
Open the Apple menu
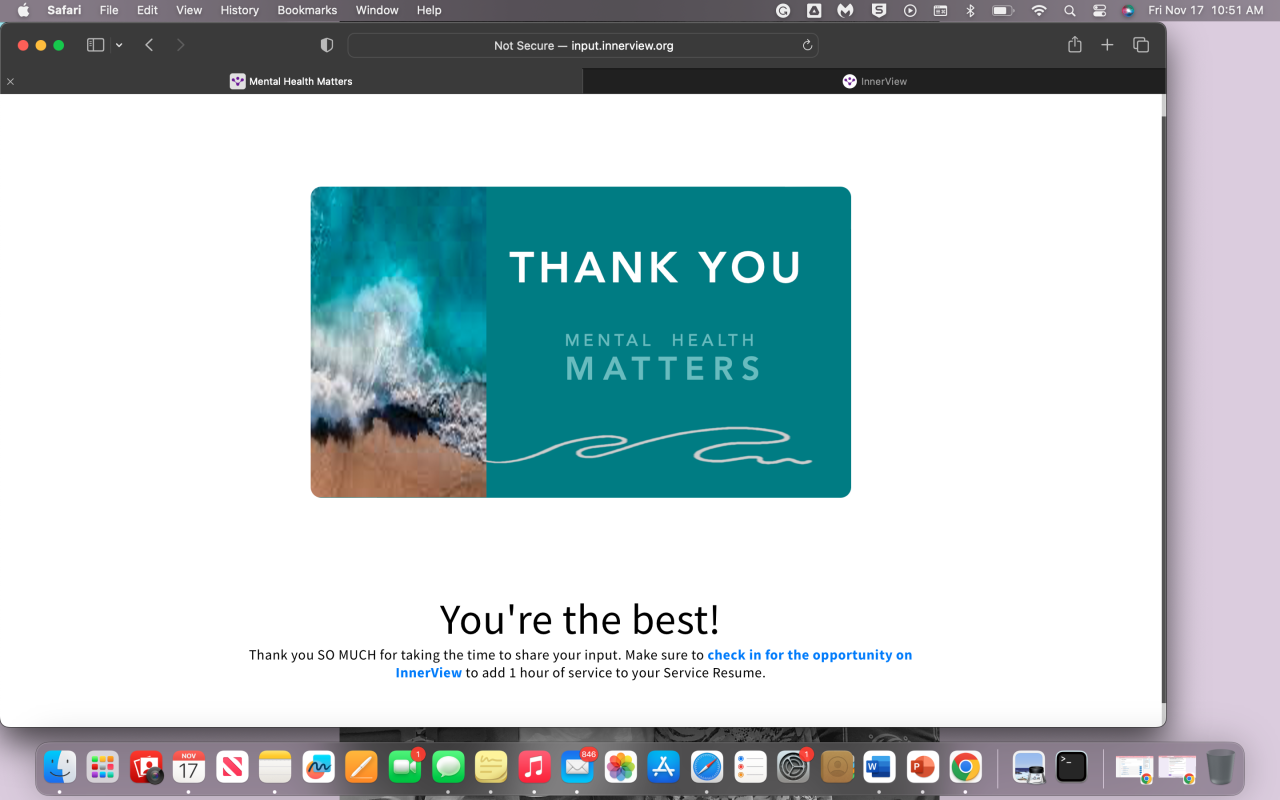pos(23,10)
